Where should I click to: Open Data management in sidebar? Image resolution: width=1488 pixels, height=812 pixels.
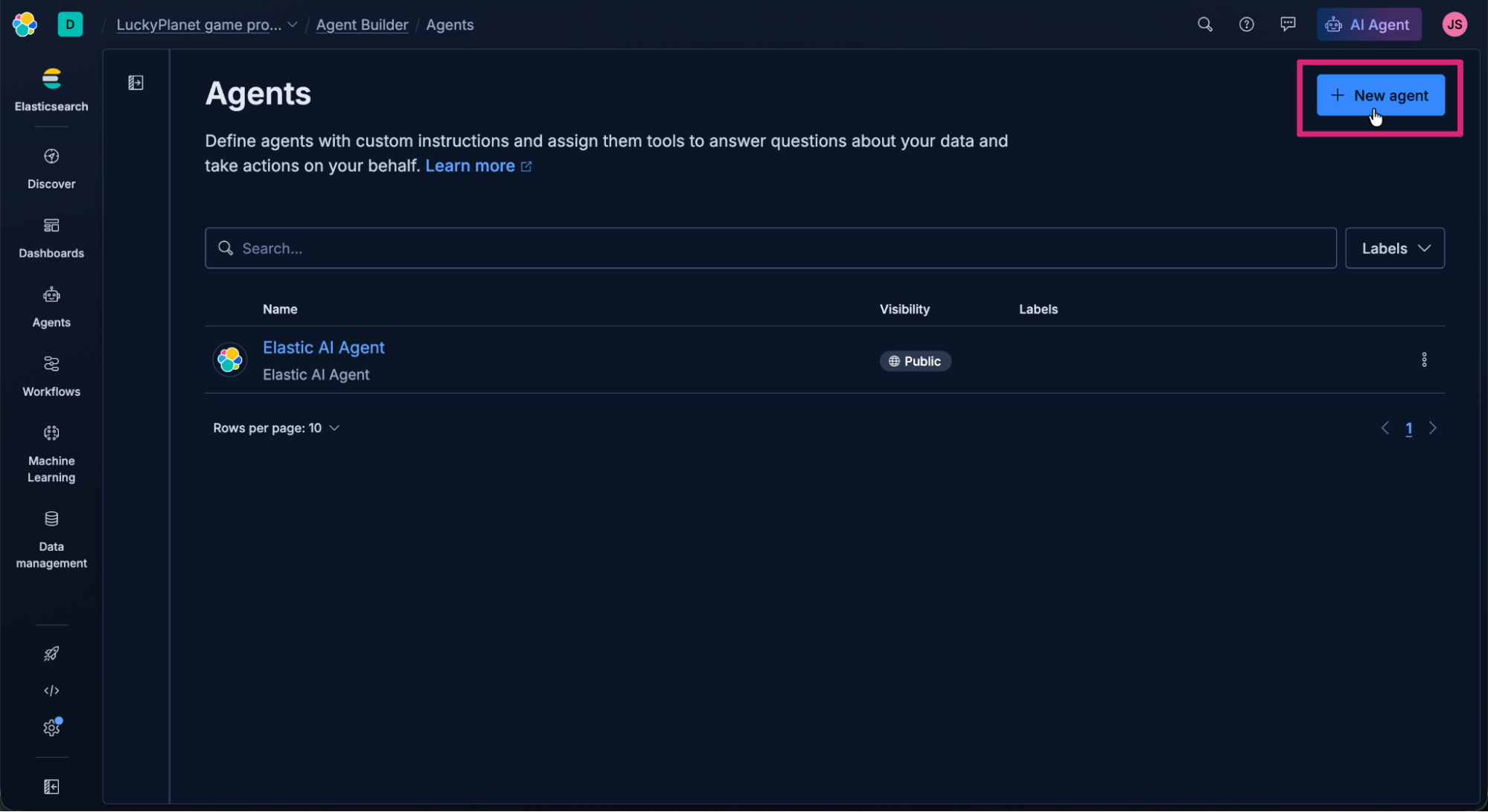click(51, 540)
